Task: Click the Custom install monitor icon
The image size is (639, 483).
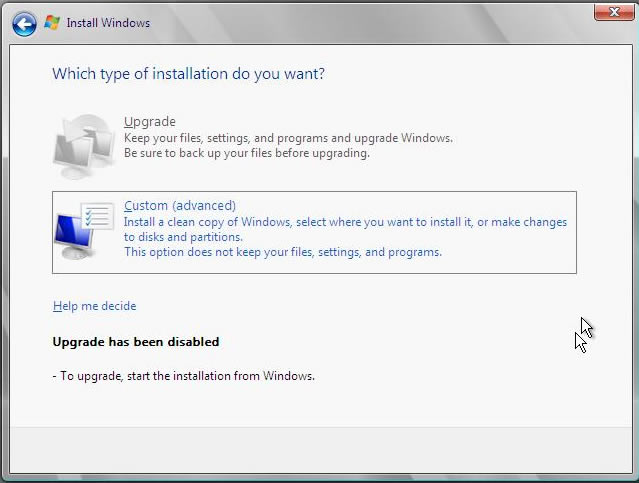Action: 84,230
